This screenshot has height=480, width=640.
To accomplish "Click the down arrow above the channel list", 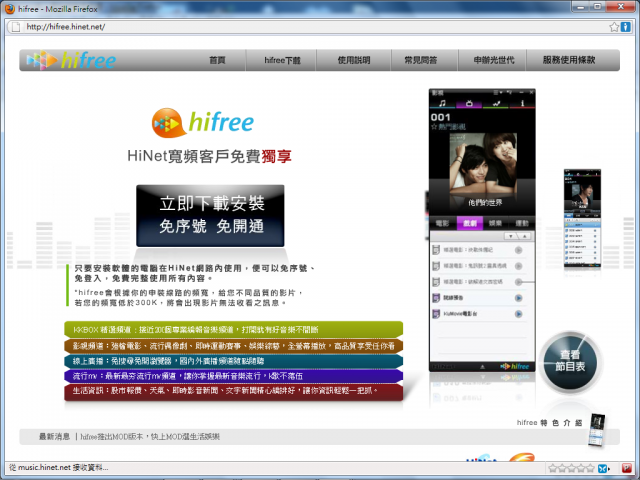I will 511,236.
